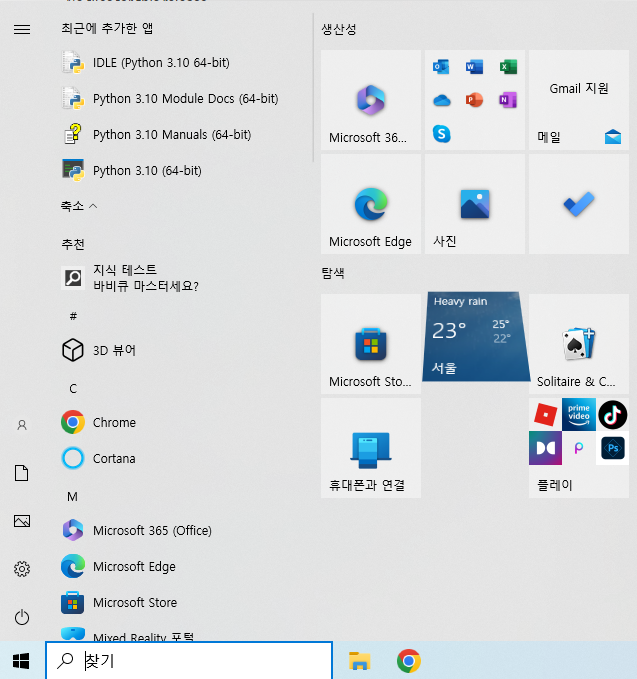Collapse the recently added list with 축소
The image size is (637, 679).
point(79,206)
